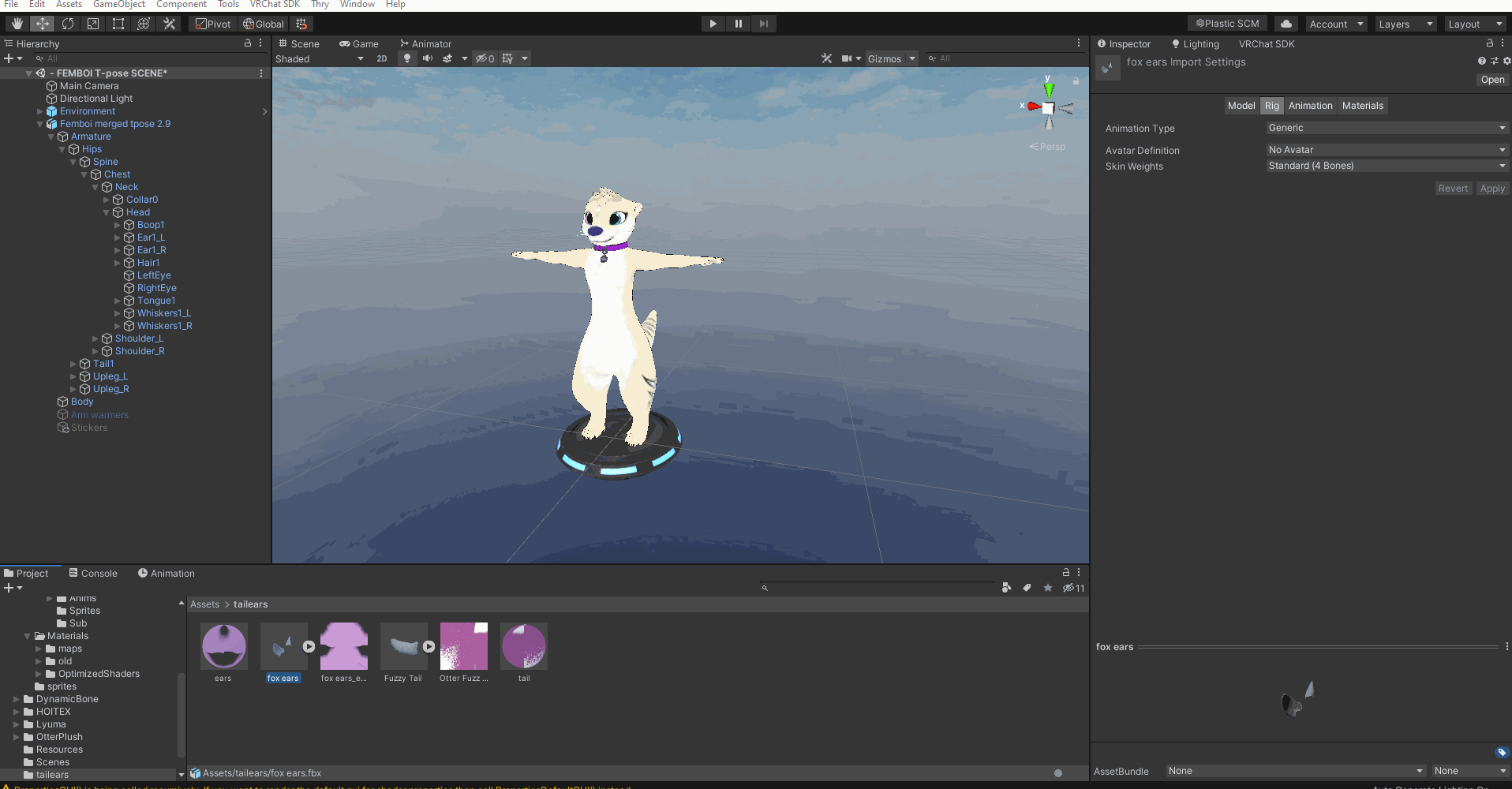Open the Skin Weights dropdown
Image resolution: width=1512 pixels, height=789 pixels.
(1387, 166)
